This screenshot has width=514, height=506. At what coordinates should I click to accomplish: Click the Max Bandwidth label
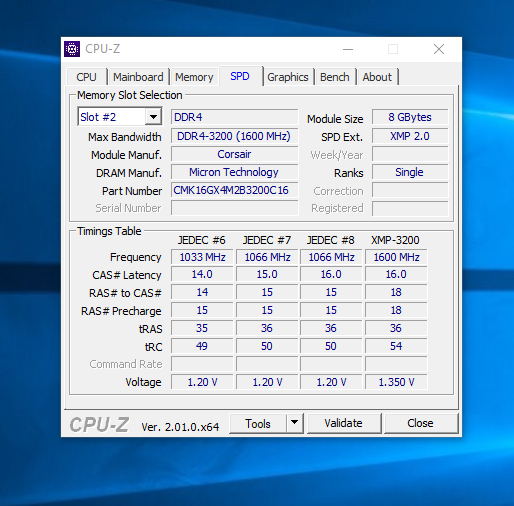(125, 137)
